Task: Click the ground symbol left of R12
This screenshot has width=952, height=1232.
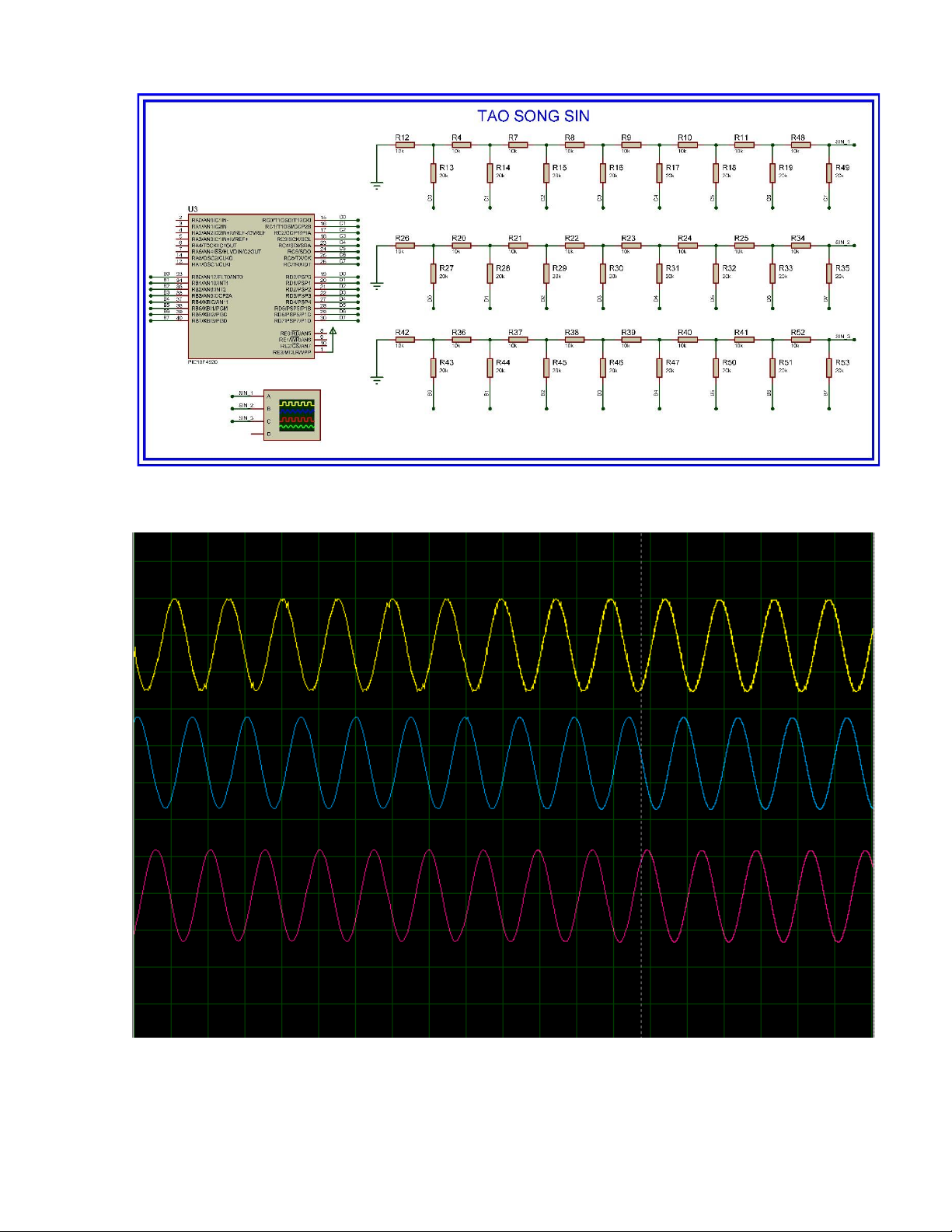Action: coord(377,185)
